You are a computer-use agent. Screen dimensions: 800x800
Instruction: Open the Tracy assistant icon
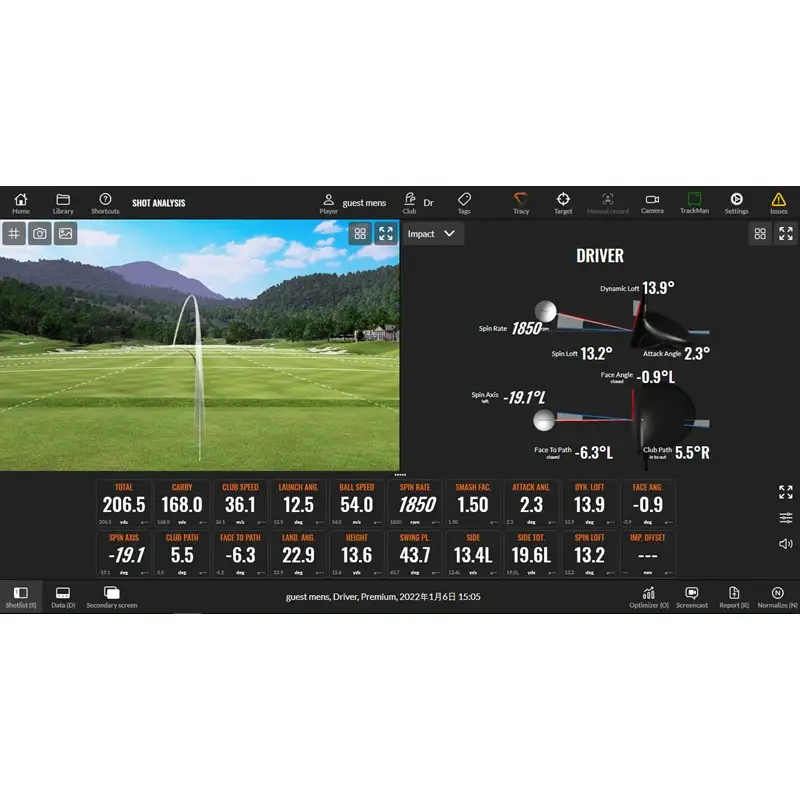point(520,203)
